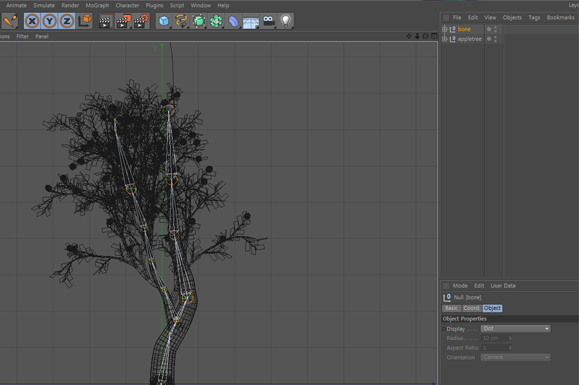Click the Aspect Ratio stepper arrows
Image resolution: width=579 pixels, height=385 pixels.
510,348
